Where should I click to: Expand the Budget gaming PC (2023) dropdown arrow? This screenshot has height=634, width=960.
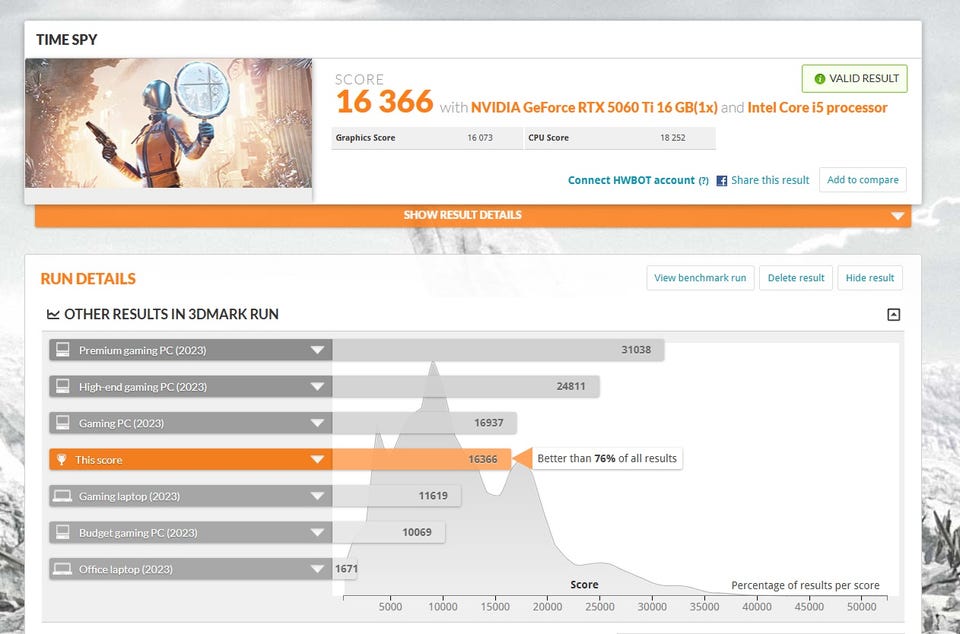[317, 532]
